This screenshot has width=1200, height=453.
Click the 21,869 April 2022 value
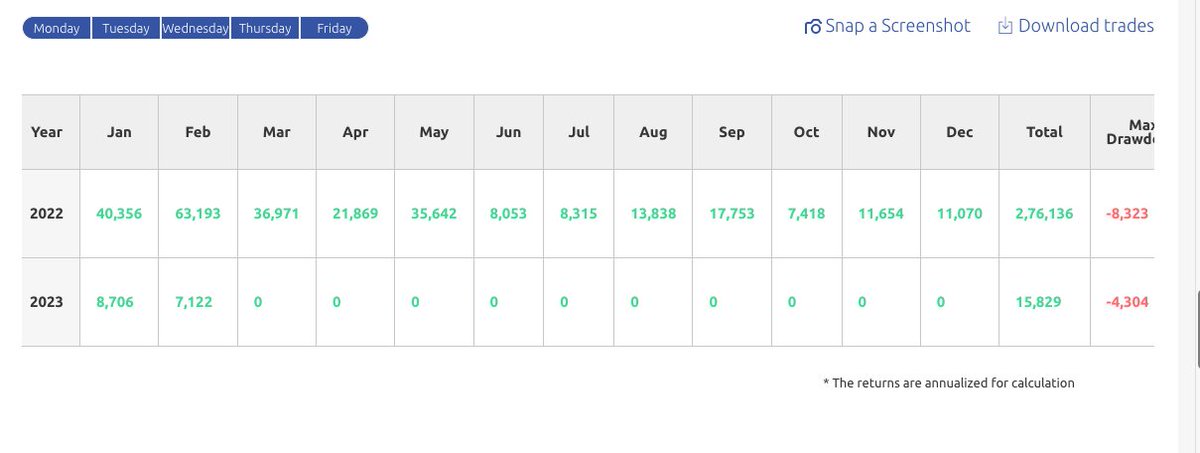[x=355, y=214]
